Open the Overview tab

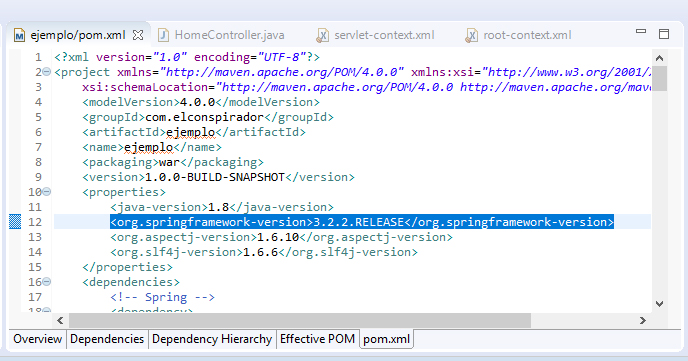pyautogui.click(x=37, y=339)
